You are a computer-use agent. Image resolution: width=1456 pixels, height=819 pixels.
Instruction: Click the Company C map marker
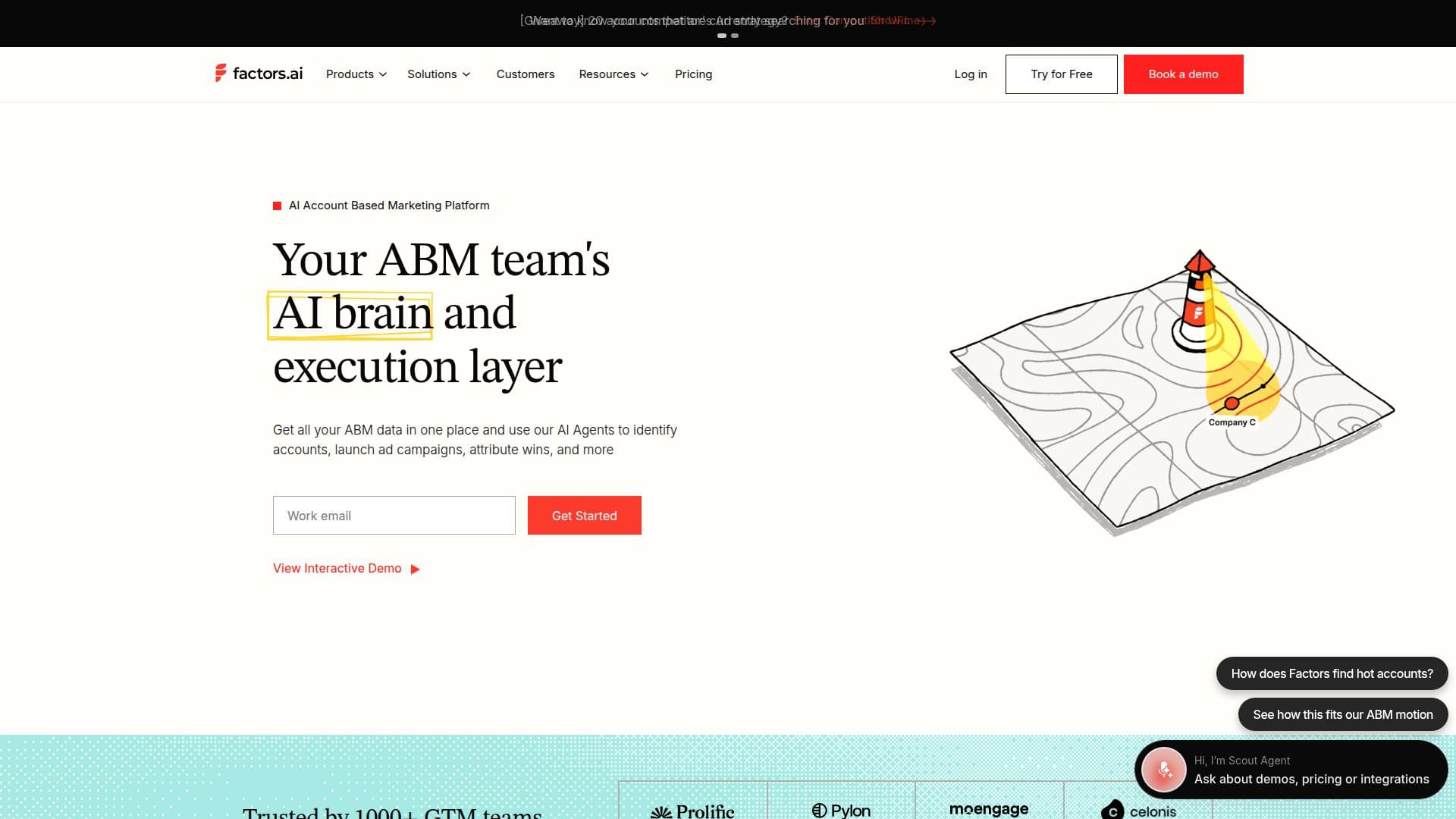[x=1232, y=403]
